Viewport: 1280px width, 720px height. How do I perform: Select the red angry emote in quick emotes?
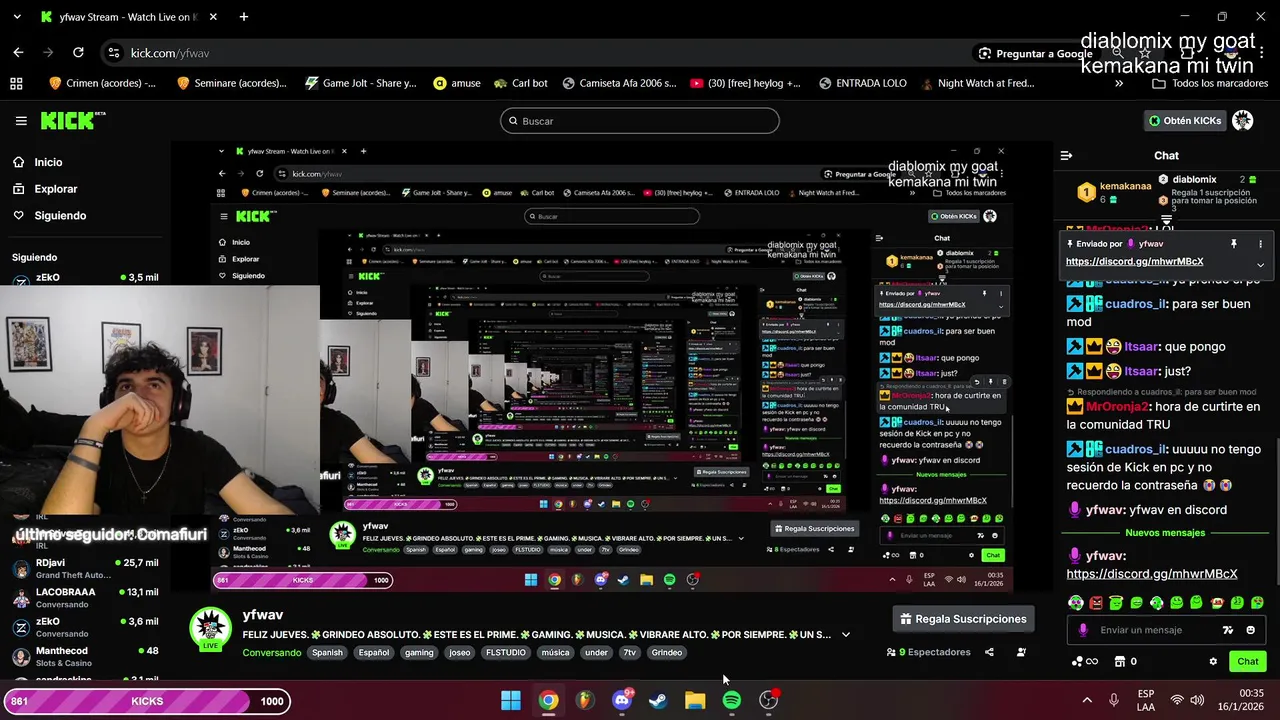point(1096,603)
